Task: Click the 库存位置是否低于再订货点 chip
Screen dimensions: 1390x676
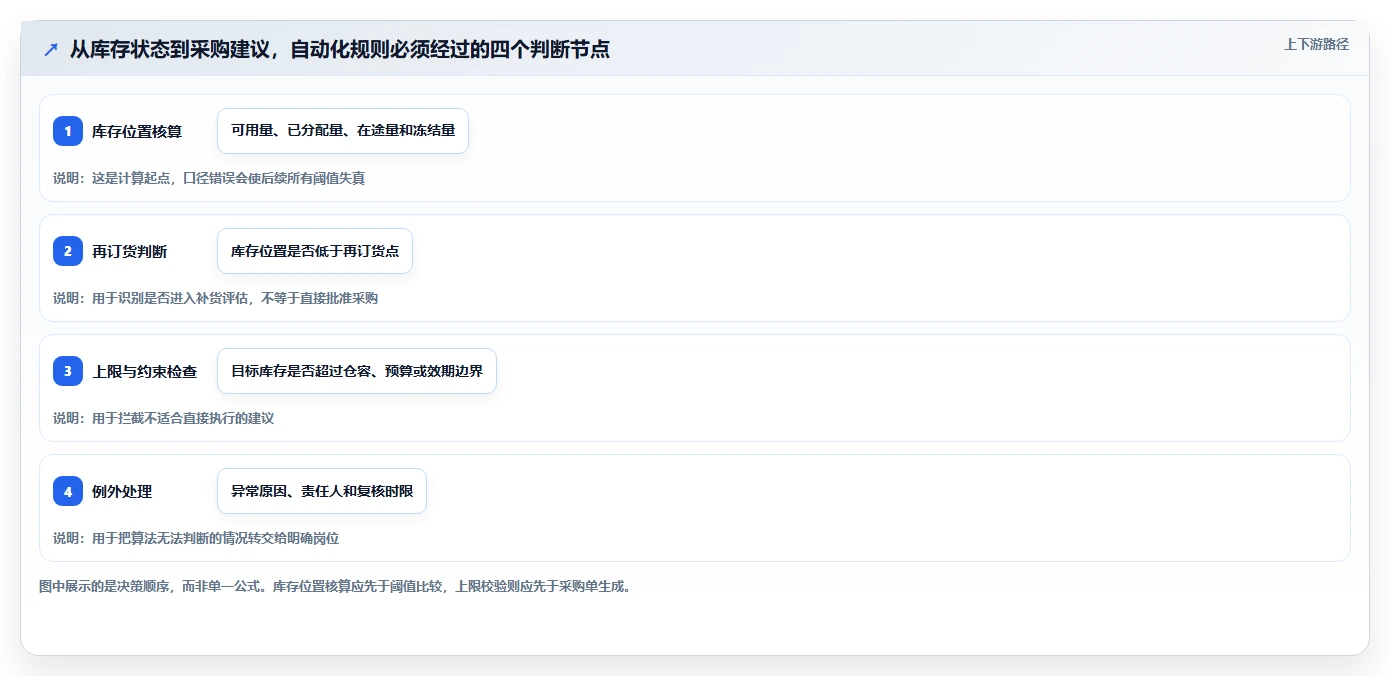Action: click(315, 251)
